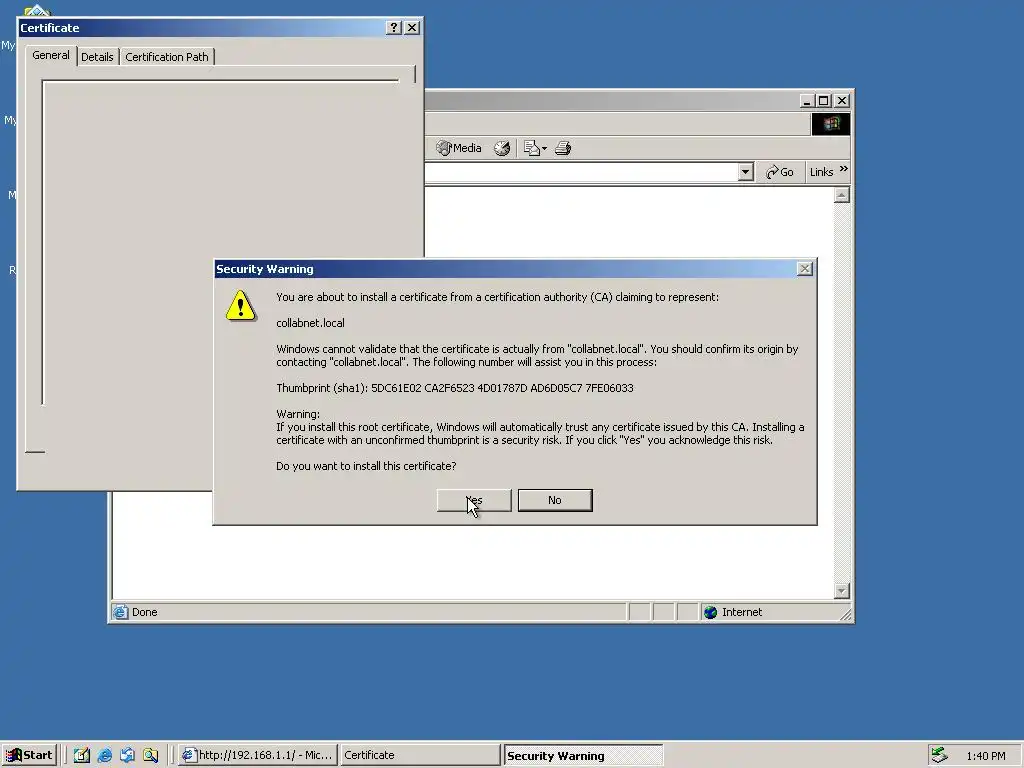
Task: Click the browser scrollbar down arrow
Action: pos(842,591)
